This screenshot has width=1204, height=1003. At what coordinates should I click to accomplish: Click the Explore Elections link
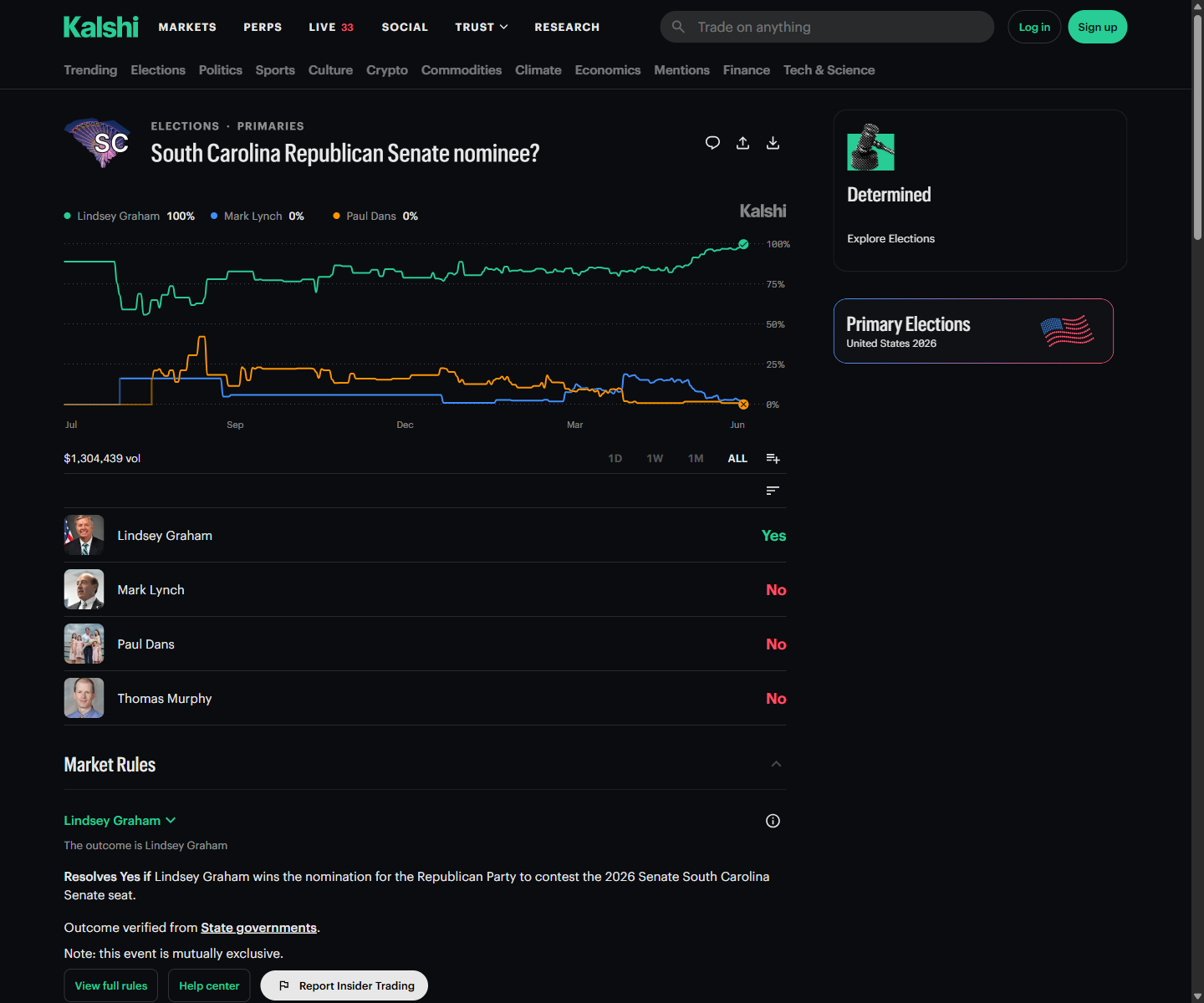click(x=890, y=238)
